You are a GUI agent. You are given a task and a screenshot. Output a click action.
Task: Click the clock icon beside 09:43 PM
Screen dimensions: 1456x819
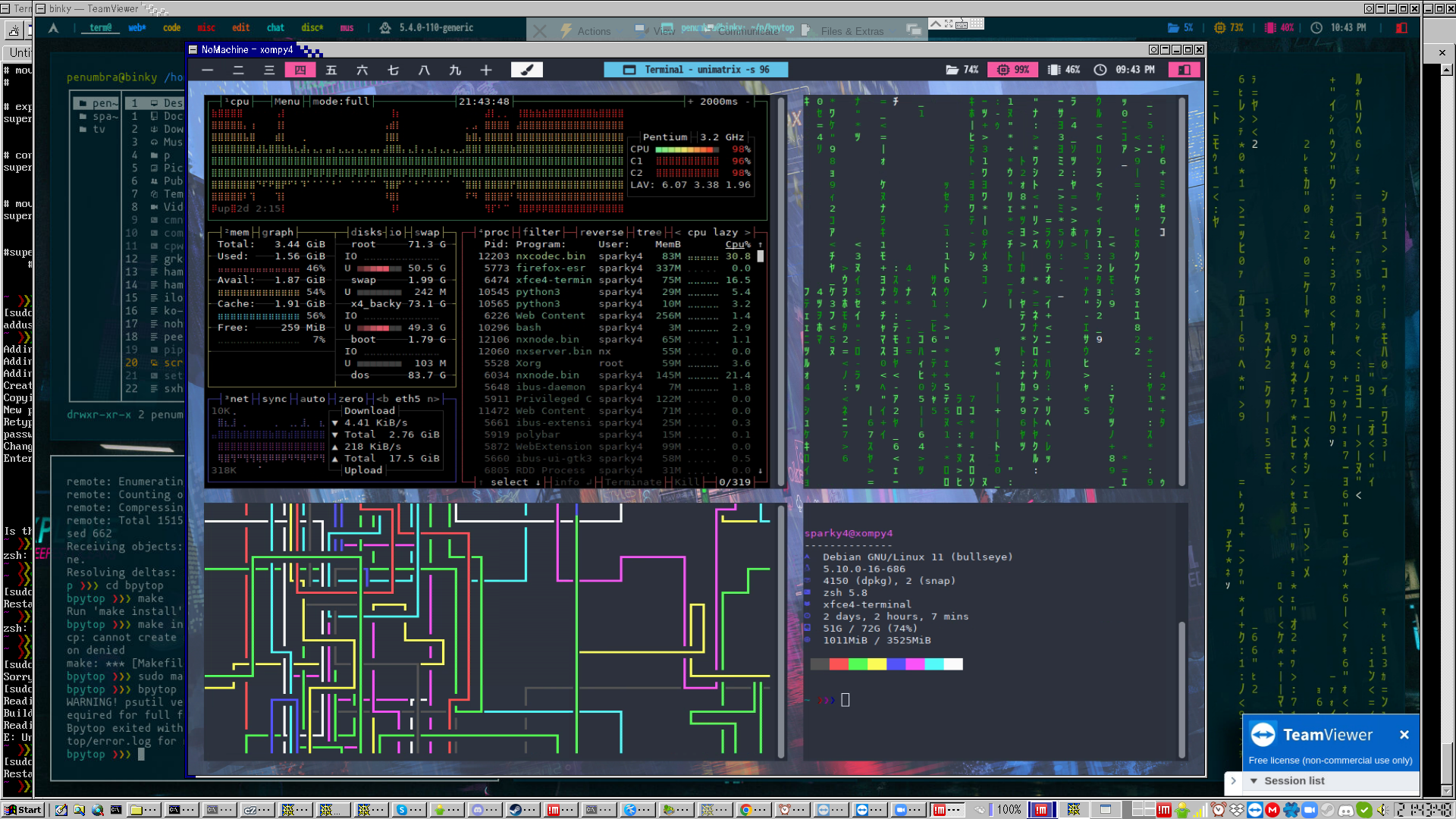(1100, 70)
